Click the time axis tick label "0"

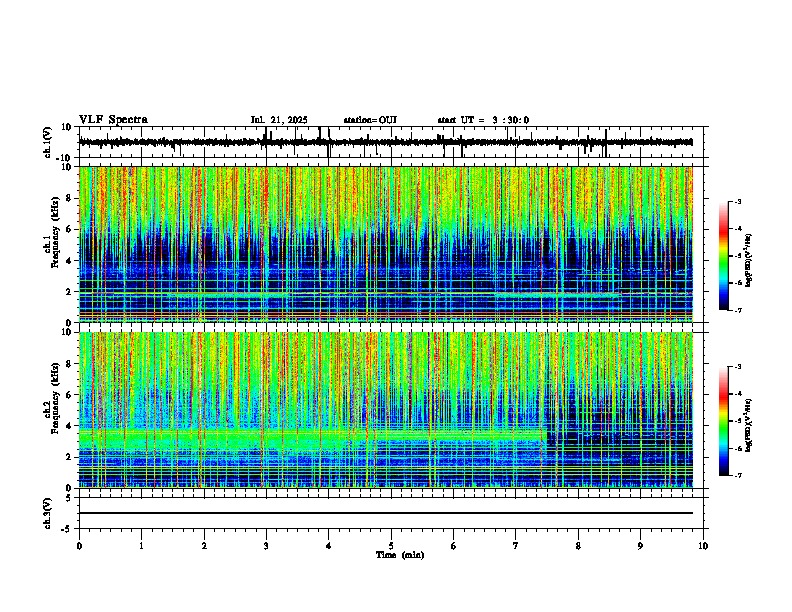[x=79, y=546]
